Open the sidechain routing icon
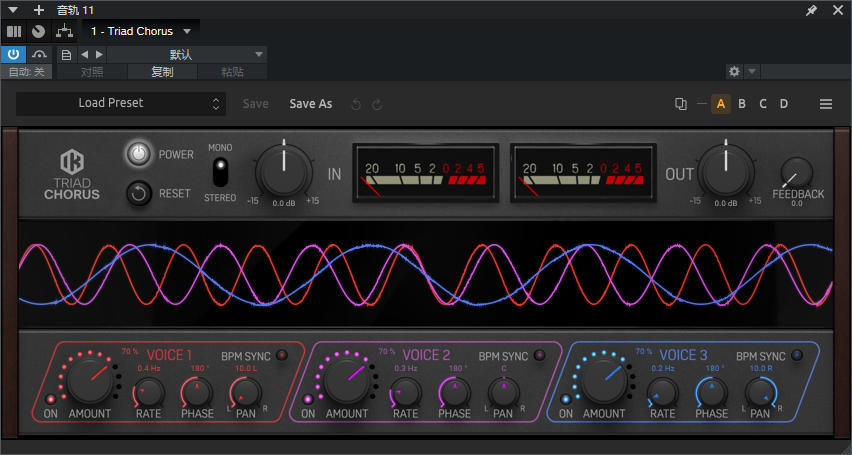 click(39, 54)
